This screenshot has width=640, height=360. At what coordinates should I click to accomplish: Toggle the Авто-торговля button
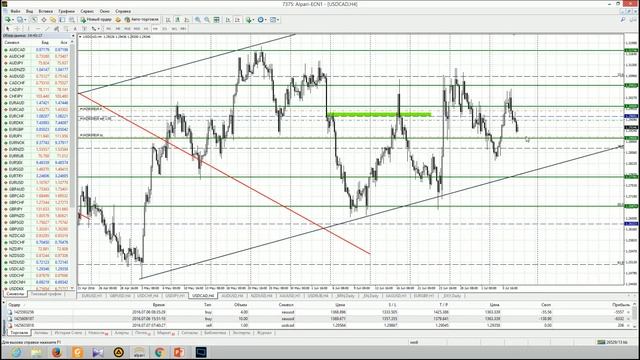pos(142,20)
